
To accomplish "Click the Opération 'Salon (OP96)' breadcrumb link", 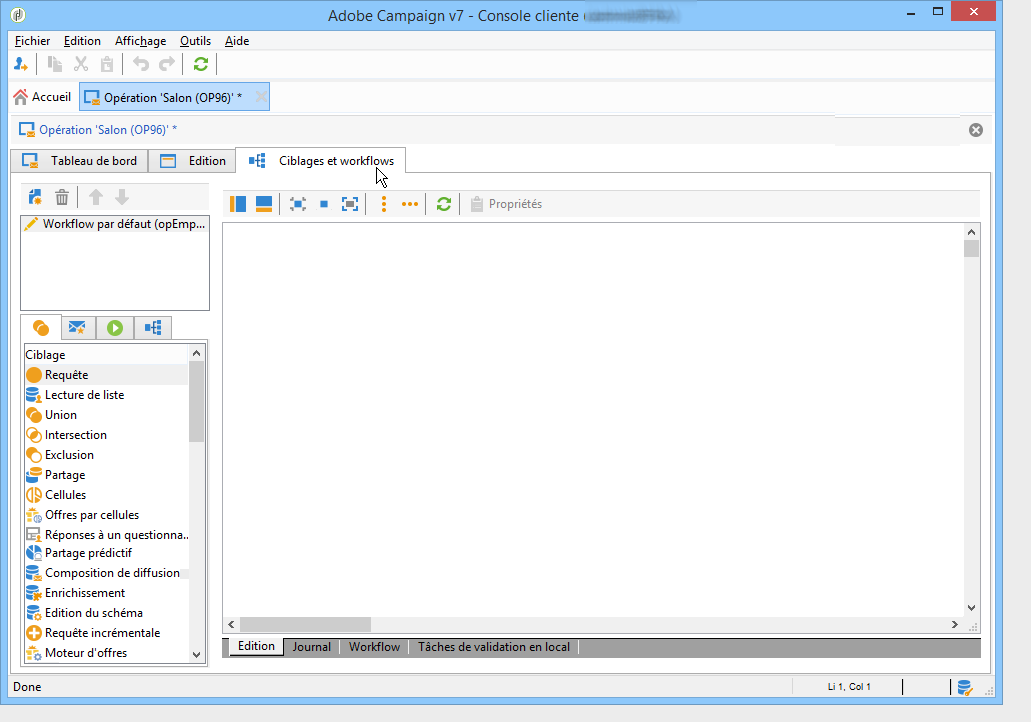I will [x=107, y=130].
